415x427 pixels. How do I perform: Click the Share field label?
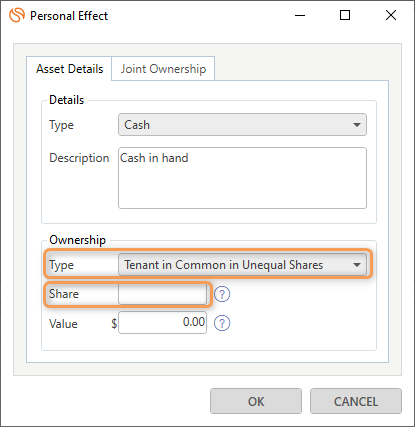coord(64,294)
